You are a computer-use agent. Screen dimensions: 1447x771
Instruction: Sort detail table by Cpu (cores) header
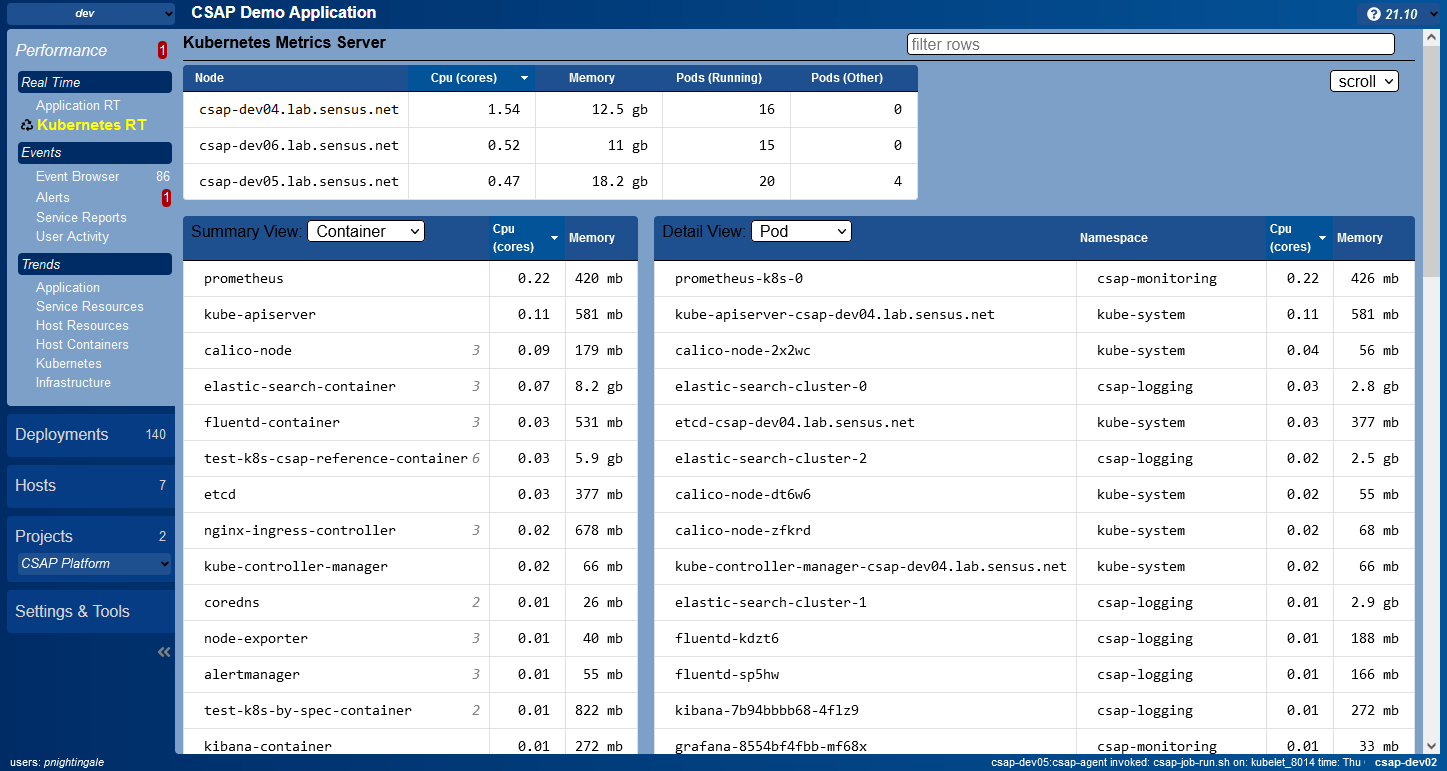pyautogui.click(x=1299, y=238)
